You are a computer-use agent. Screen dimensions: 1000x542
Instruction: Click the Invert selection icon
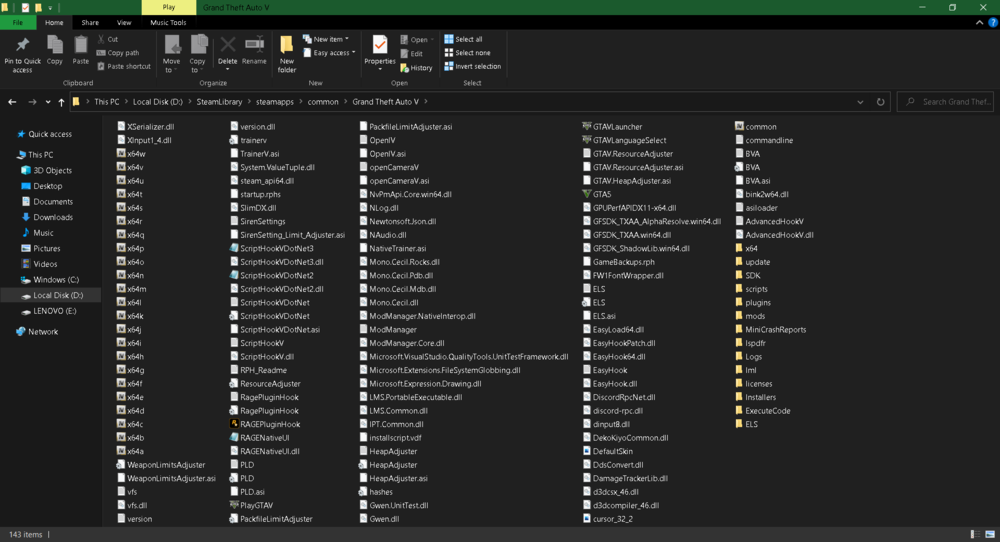click(x=449, y=66)
